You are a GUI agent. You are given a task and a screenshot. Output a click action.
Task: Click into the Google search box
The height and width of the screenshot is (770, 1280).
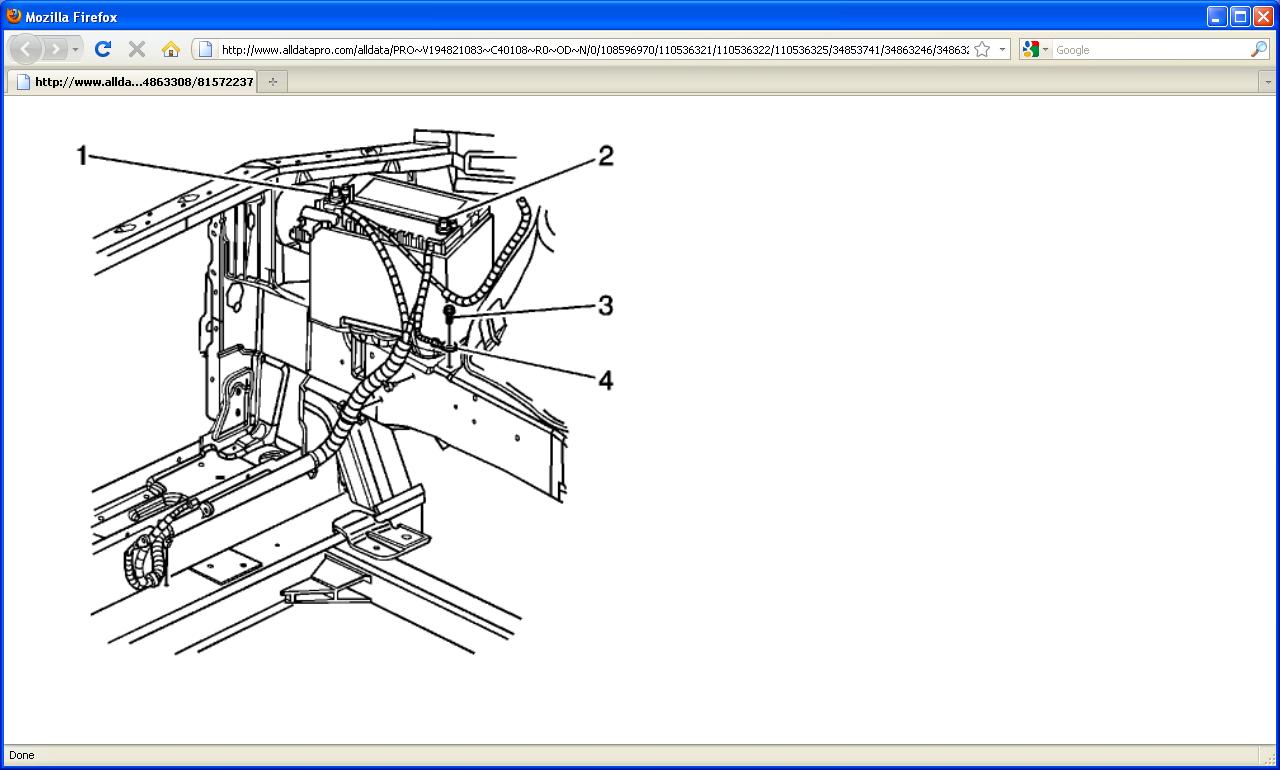(x=1150, y=49)
